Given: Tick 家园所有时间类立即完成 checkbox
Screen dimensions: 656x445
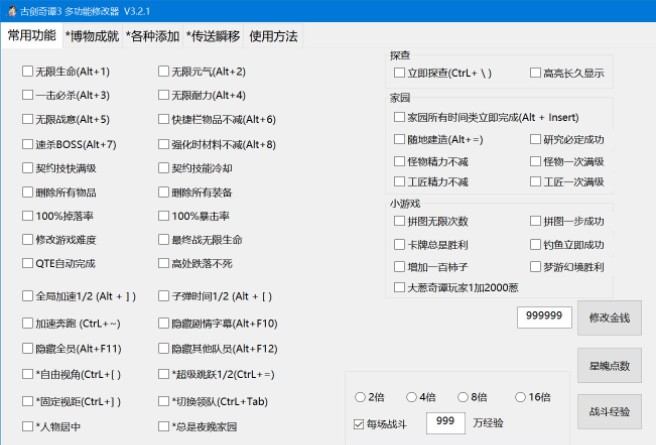Looking at the screenshot, I should 400,117.
